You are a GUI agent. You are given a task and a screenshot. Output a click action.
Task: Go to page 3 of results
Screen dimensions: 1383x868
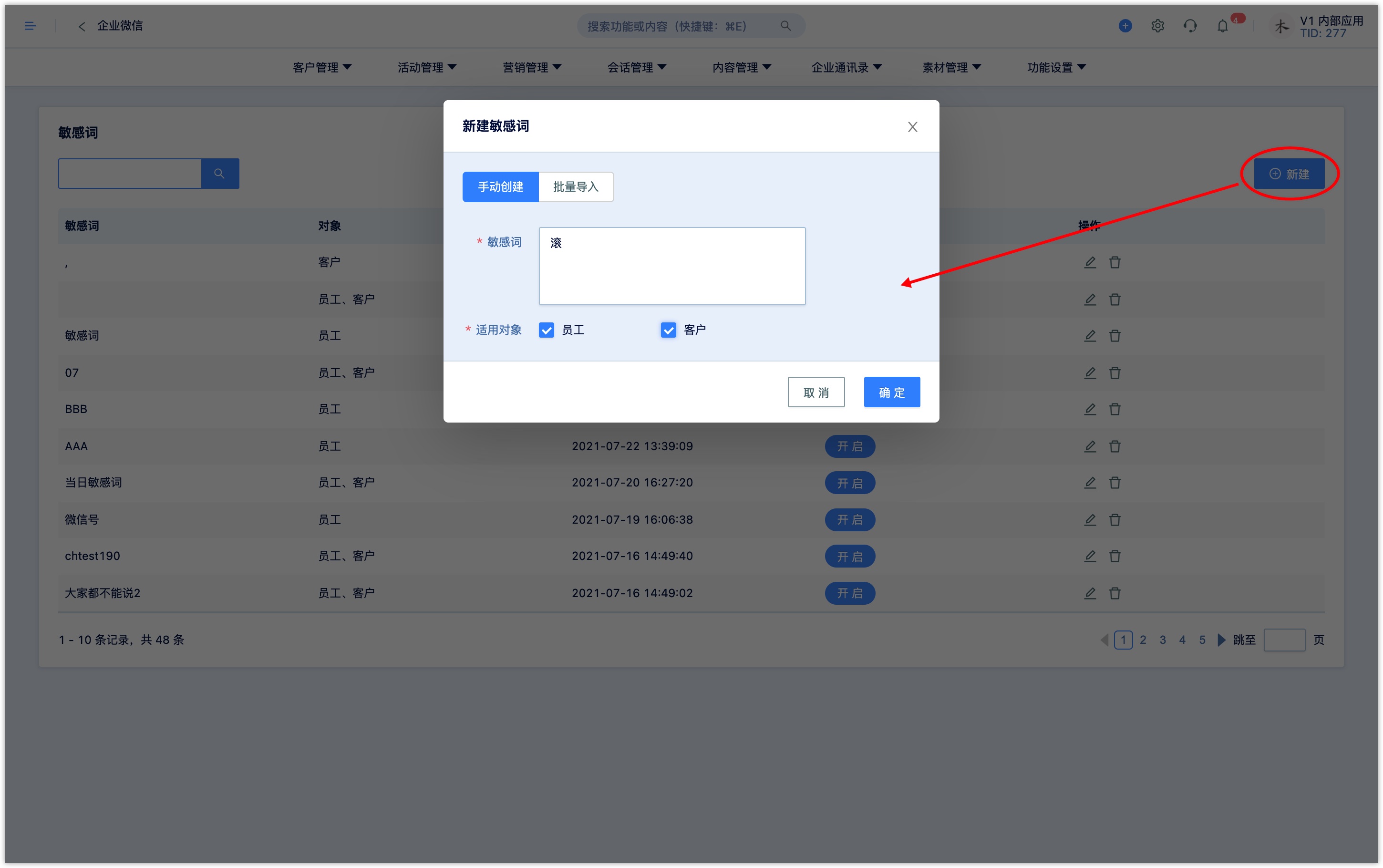point(1163,640)
